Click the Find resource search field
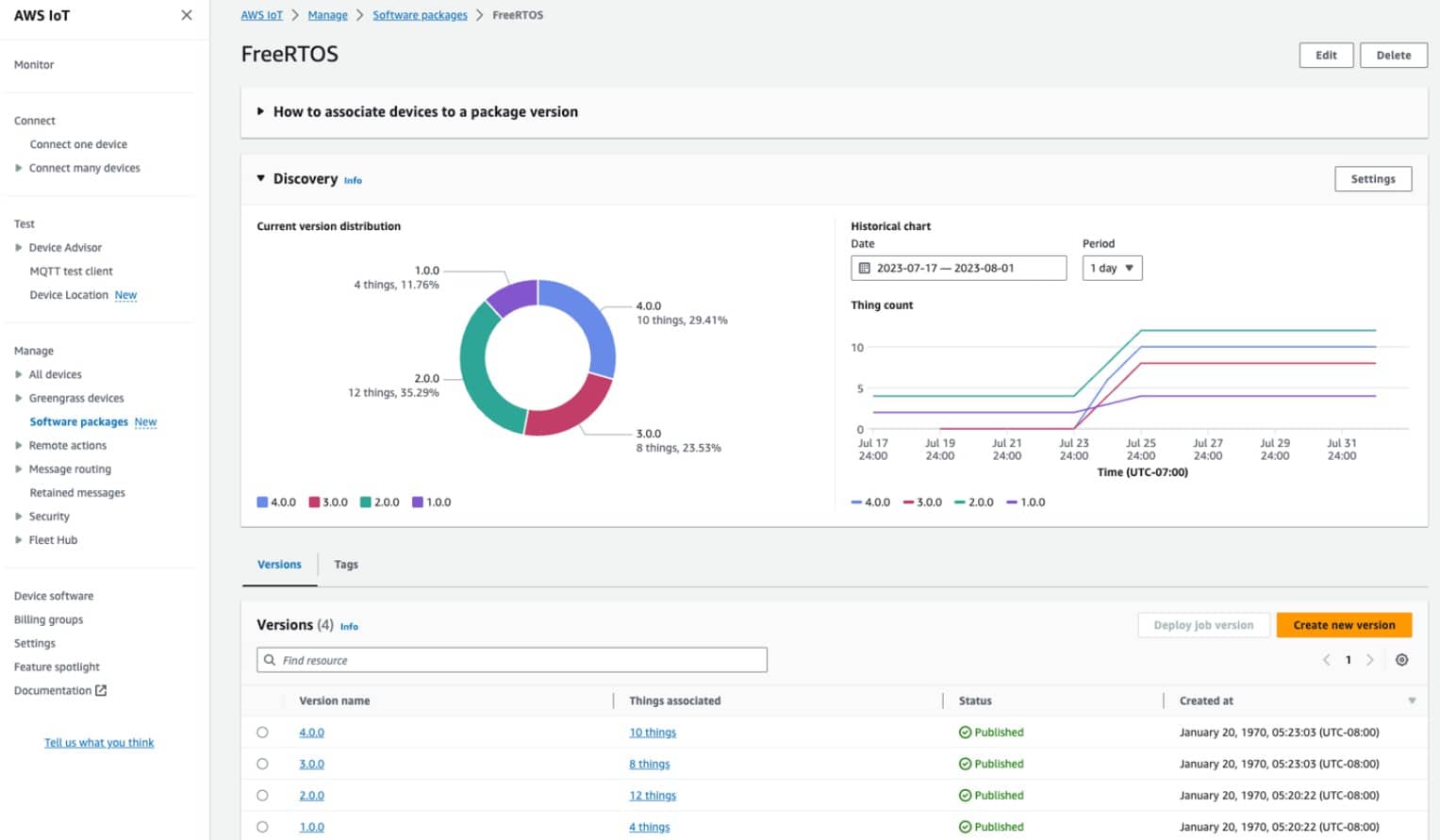The width and height of the screenshot is (1440, 840). [512, 660]
